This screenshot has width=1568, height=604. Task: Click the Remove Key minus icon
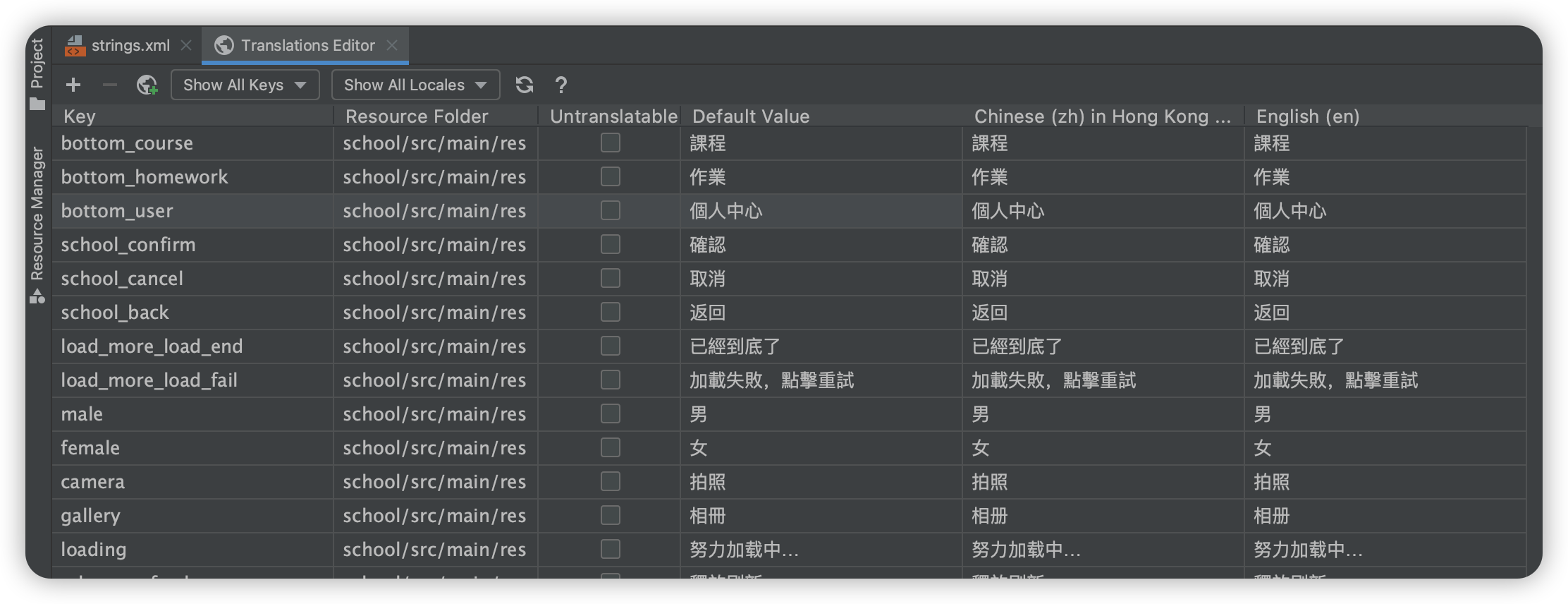point(109,85)
